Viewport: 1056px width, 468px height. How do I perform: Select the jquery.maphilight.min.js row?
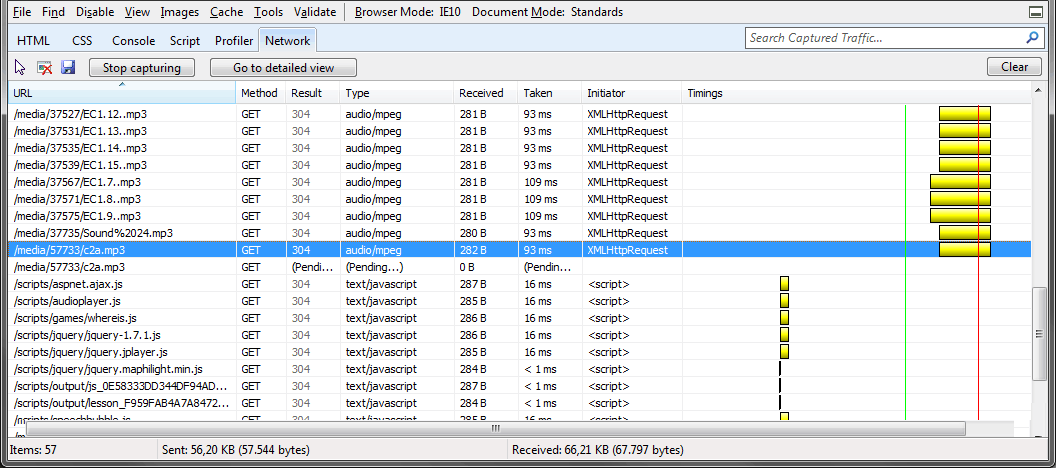(519, 368)
